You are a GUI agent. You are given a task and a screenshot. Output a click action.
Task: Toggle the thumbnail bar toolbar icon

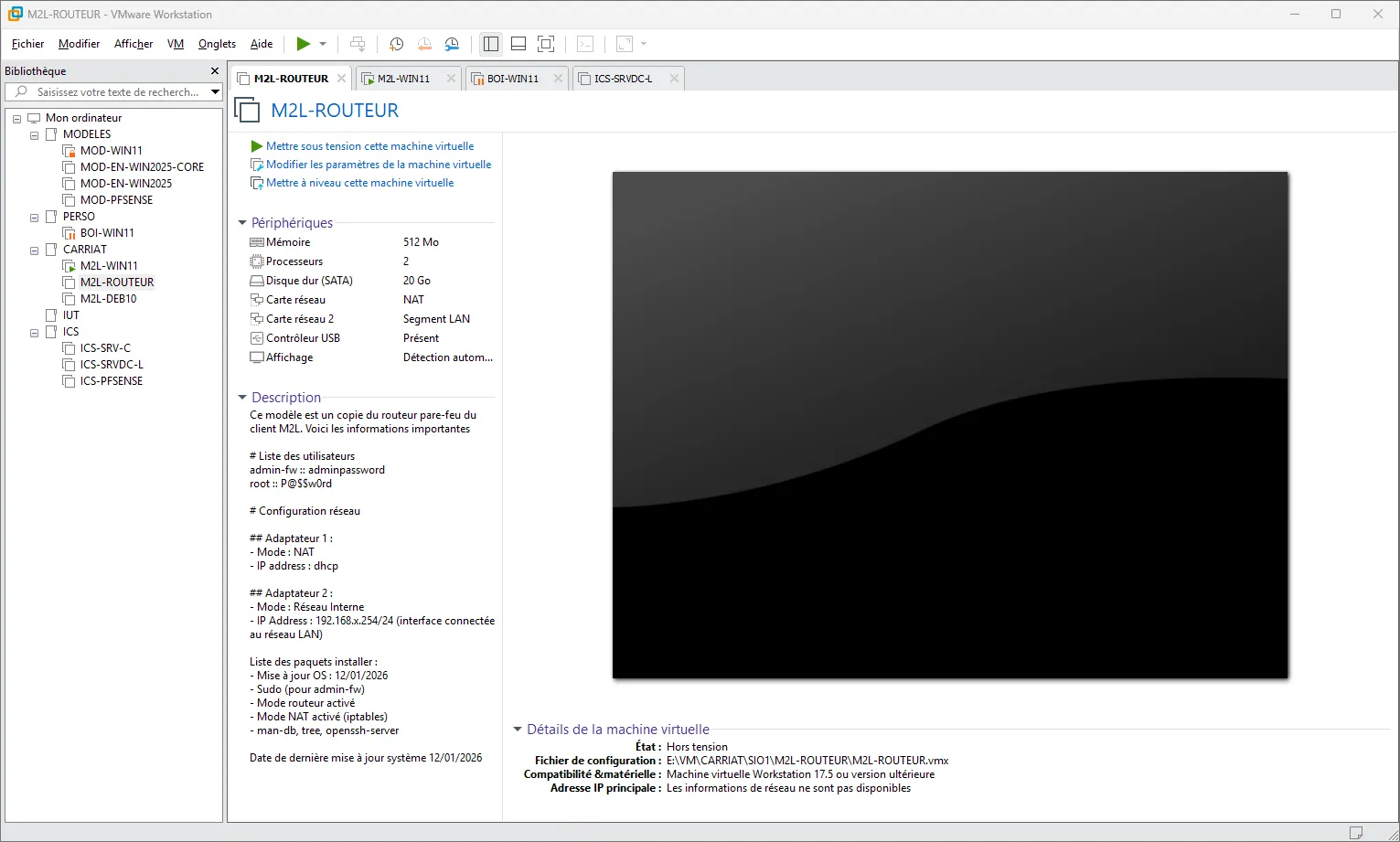518,44
